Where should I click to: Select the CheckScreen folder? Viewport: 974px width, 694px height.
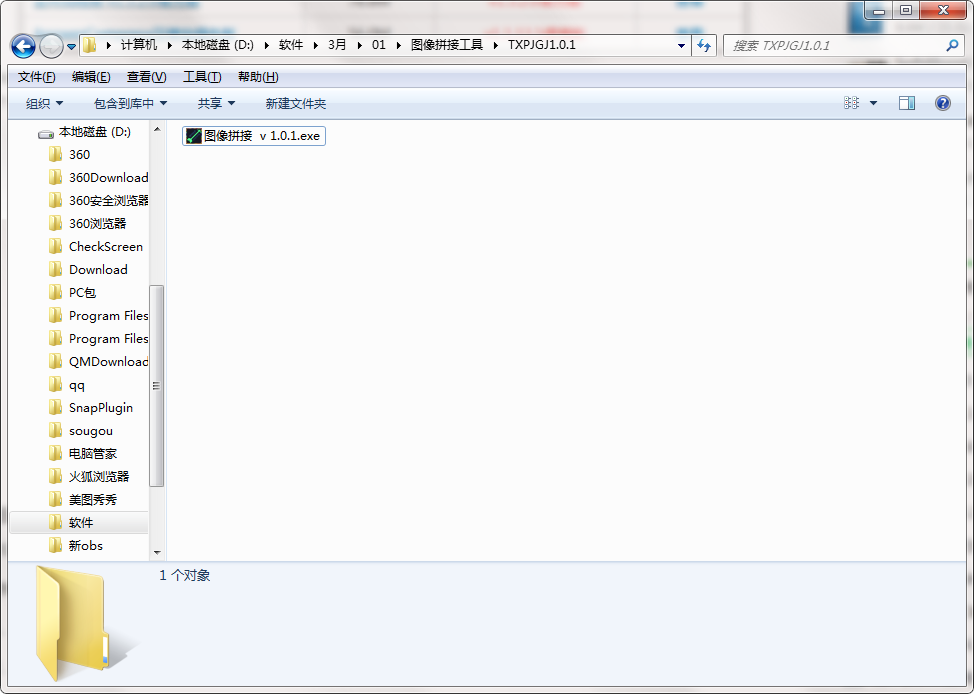point(96,247)
